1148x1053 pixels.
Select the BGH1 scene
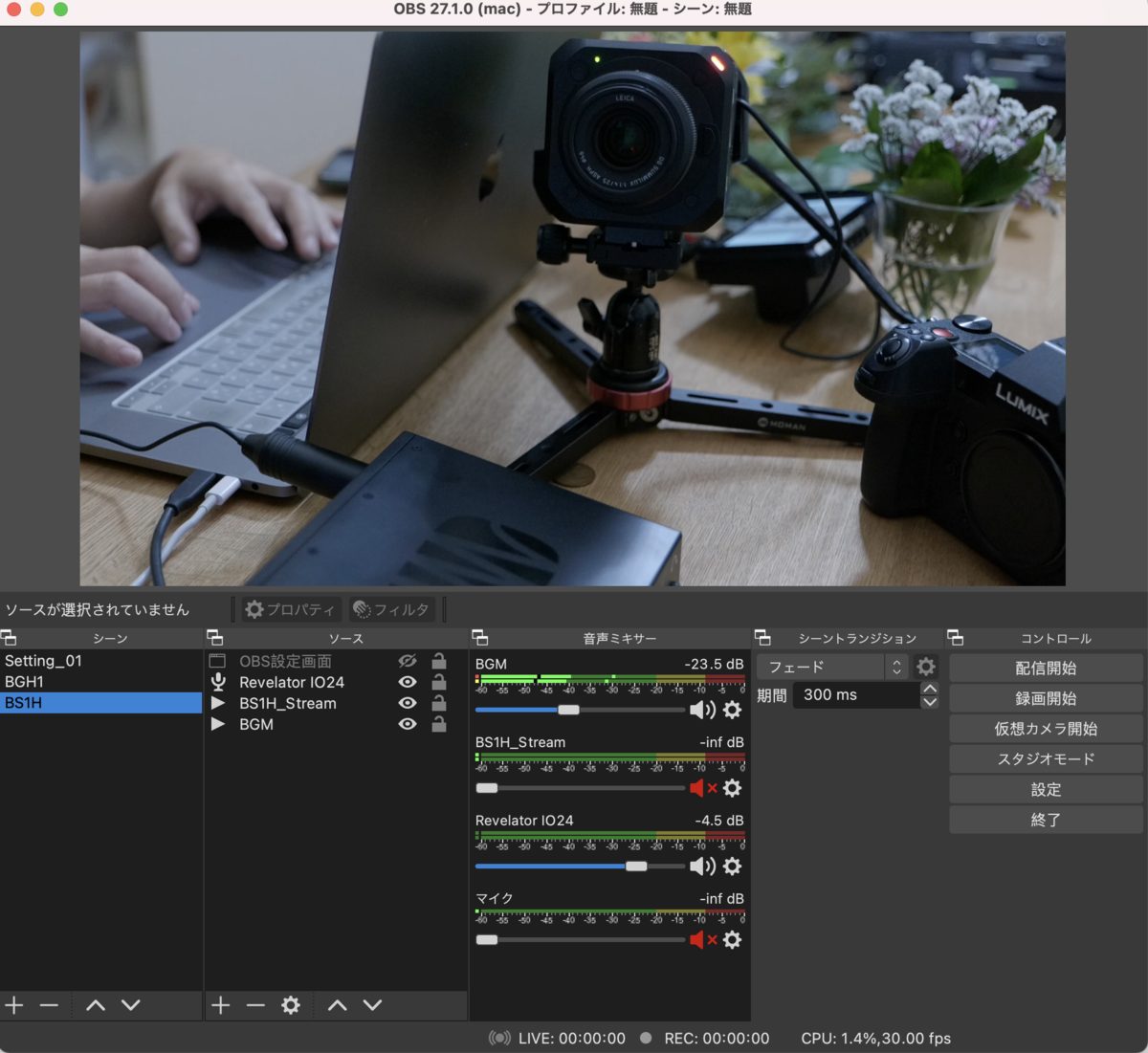click(25, 682)
